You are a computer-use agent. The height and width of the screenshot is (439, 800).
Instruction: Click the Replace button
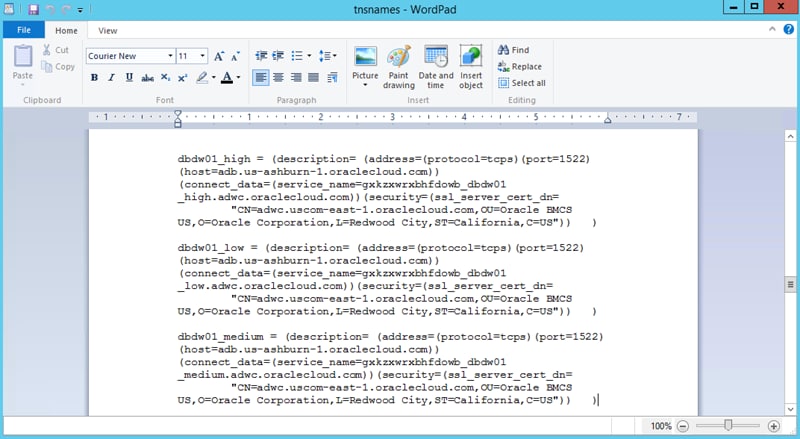coord(520,67)
